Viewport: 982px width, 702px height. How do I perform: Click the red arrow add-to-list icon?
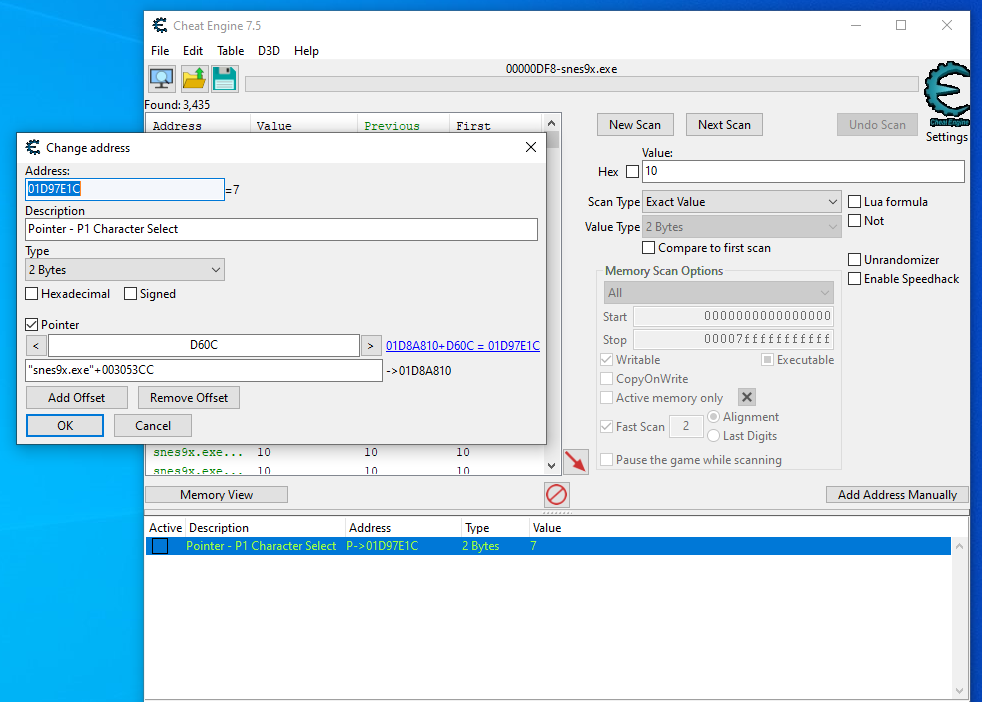click(576, 462)
